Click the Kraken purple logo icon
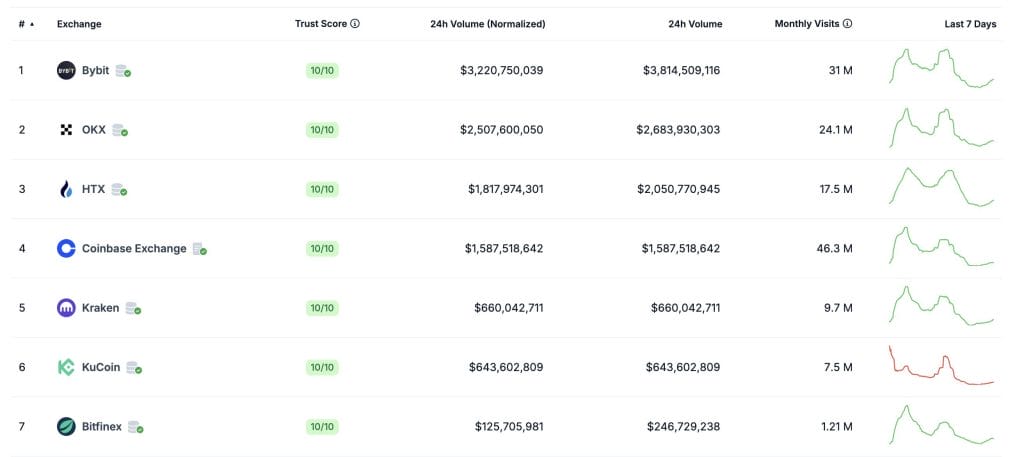1024x457 pixels. [x=66, y=308]
